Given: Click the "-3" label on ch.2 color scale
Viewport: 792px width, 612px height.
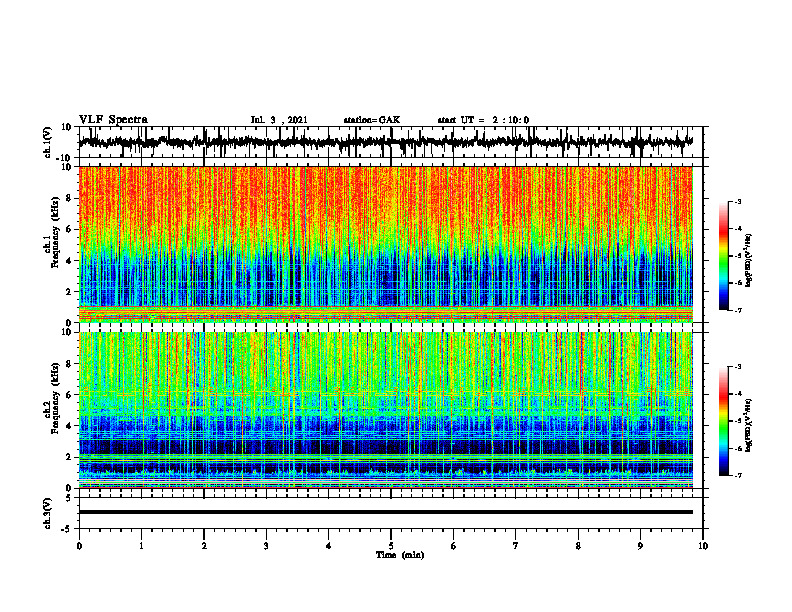Looking at the screenshot, I should click(x=738, y=367).
